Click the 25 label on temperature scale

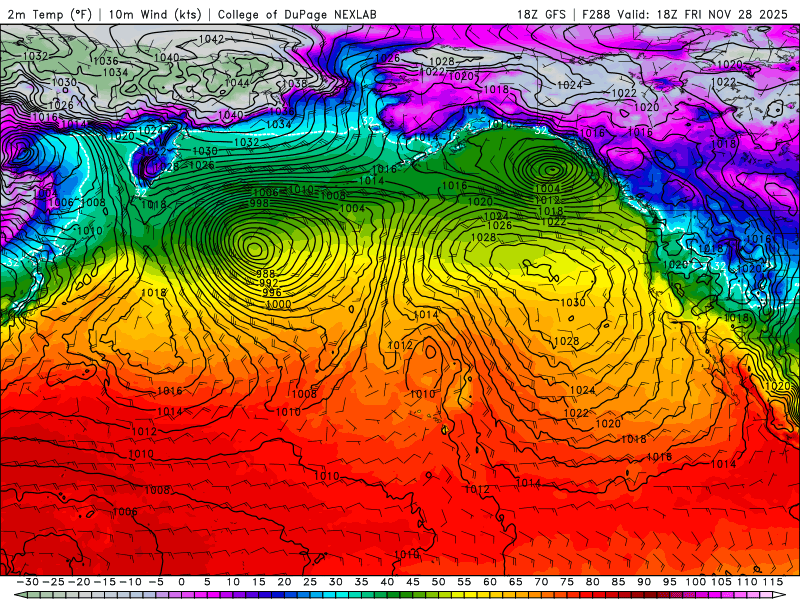coord(310,582)
